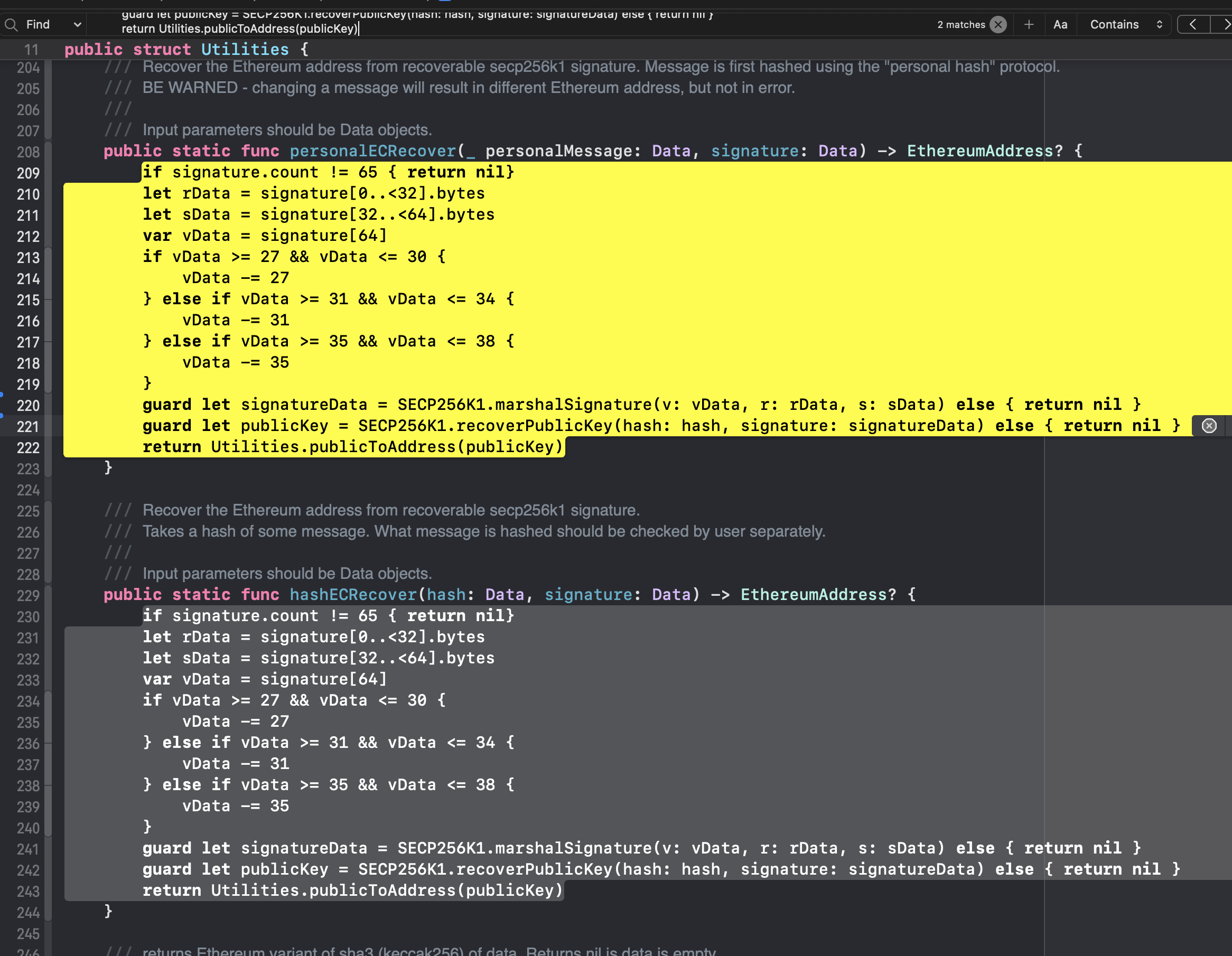Click the 'hash' parameter name on line 229

pos(446,595)
